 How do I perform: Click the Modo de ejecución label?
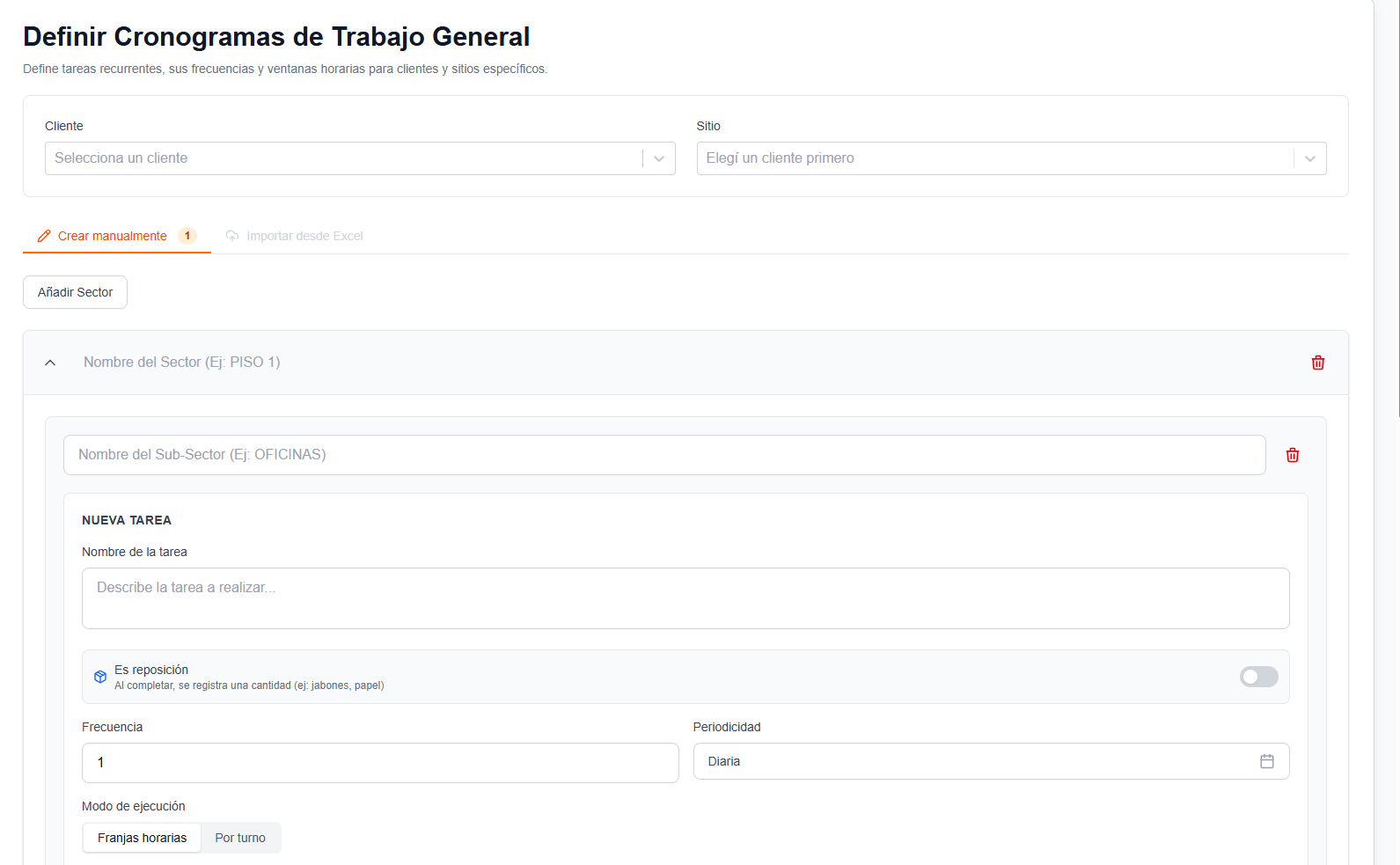pos(134,806)
